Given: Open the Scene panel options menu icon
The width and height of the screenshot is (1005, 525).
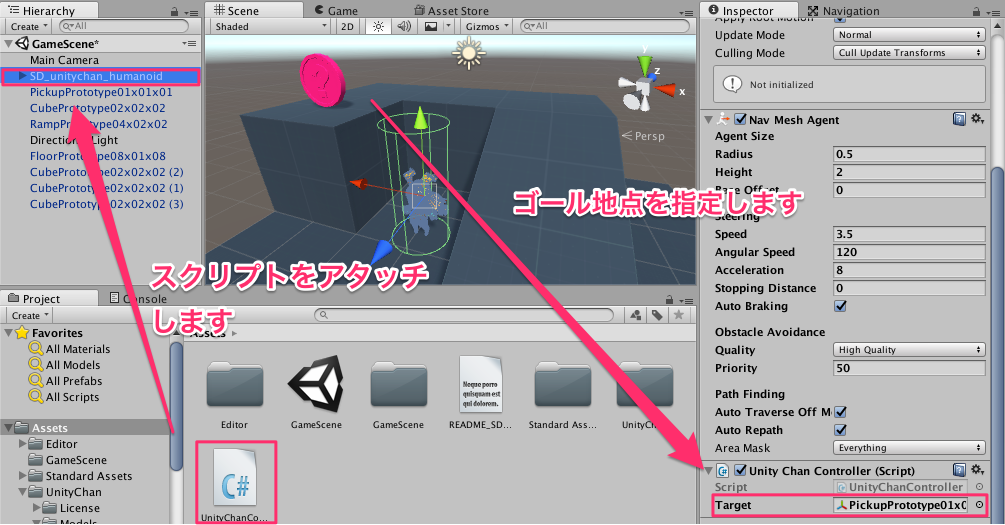Looking at the screenshot, I should click(686, 12).
